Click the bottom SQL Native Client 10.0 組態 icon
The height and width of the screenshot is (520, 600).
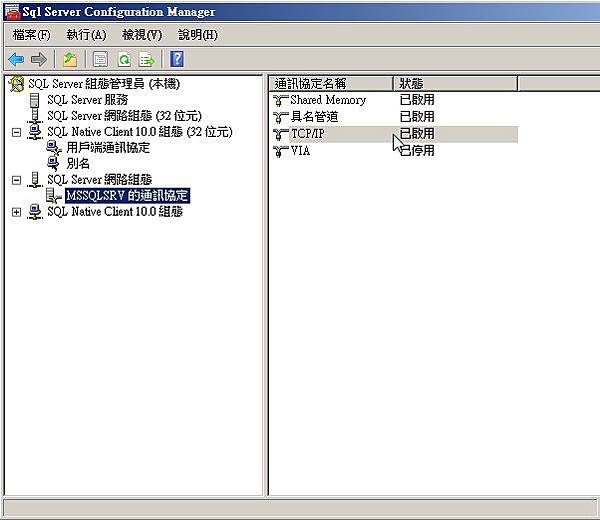pyautogui.click(x=35, y=212)
